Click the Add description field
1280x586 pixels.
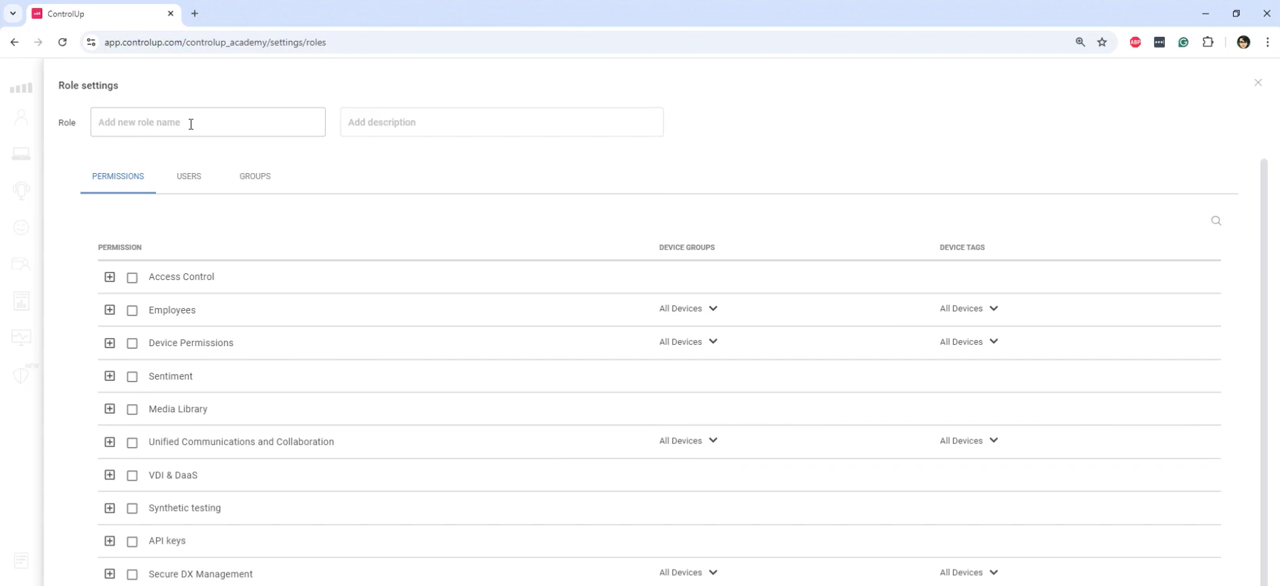[501, 122]
